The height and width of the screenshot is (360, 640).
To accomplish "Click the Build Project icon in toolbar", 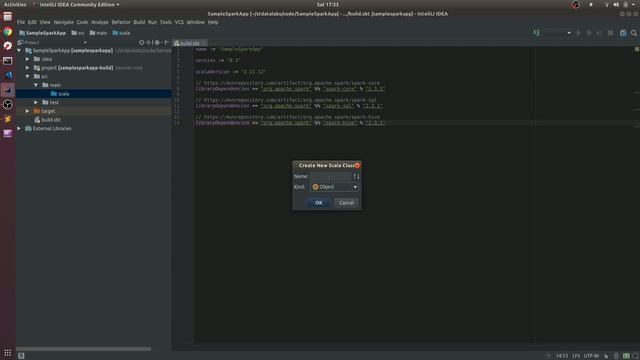I will coord(536,33).
